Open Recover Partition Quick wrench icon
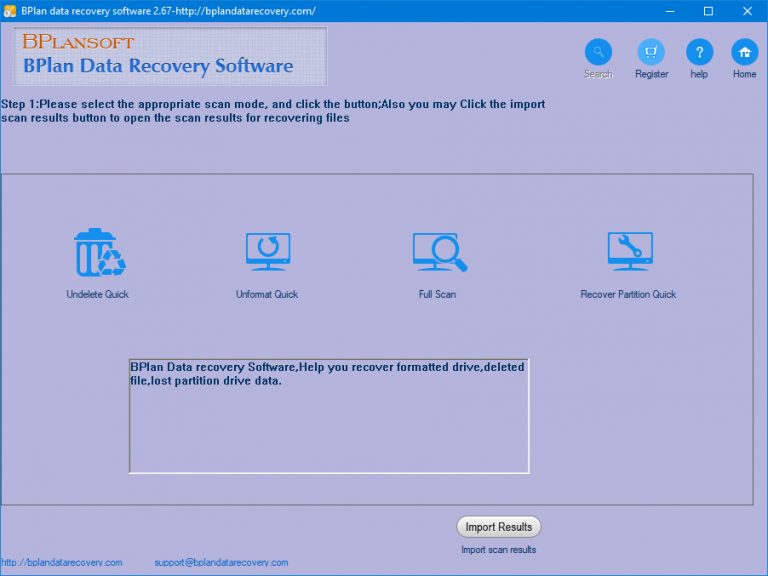 coord(630,251)
